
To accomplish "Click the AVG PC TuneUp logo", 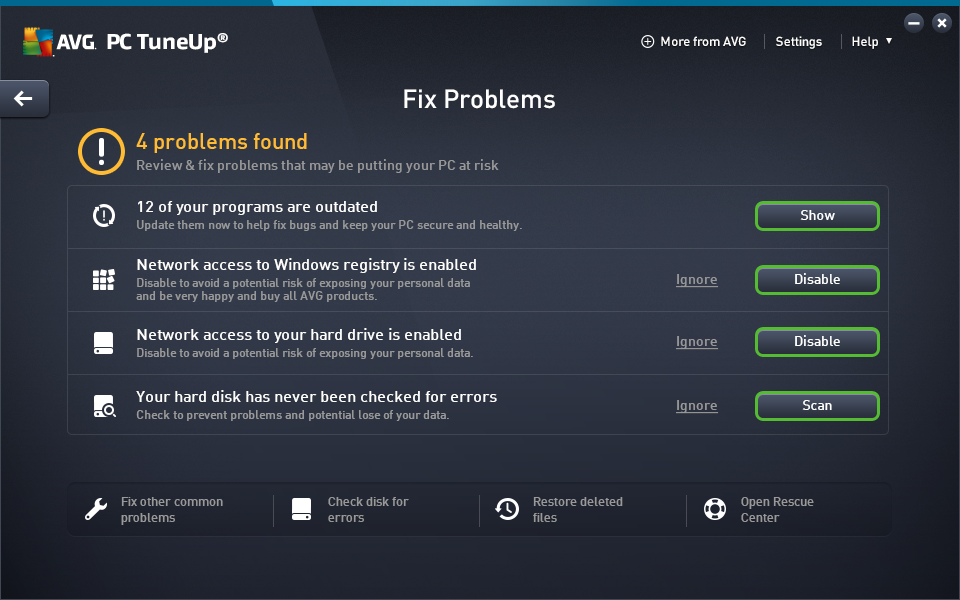I will coord(126,41).
